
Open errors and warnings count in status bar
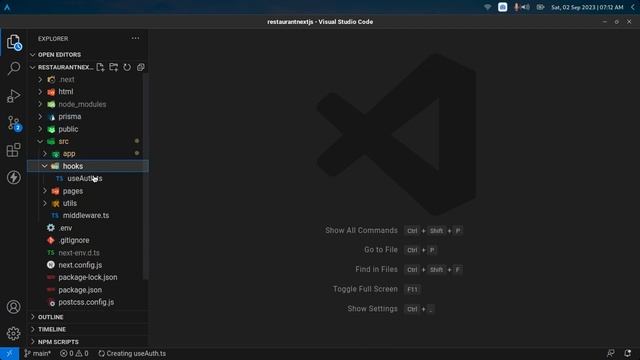pyautogui.click(x=74, y=353)
